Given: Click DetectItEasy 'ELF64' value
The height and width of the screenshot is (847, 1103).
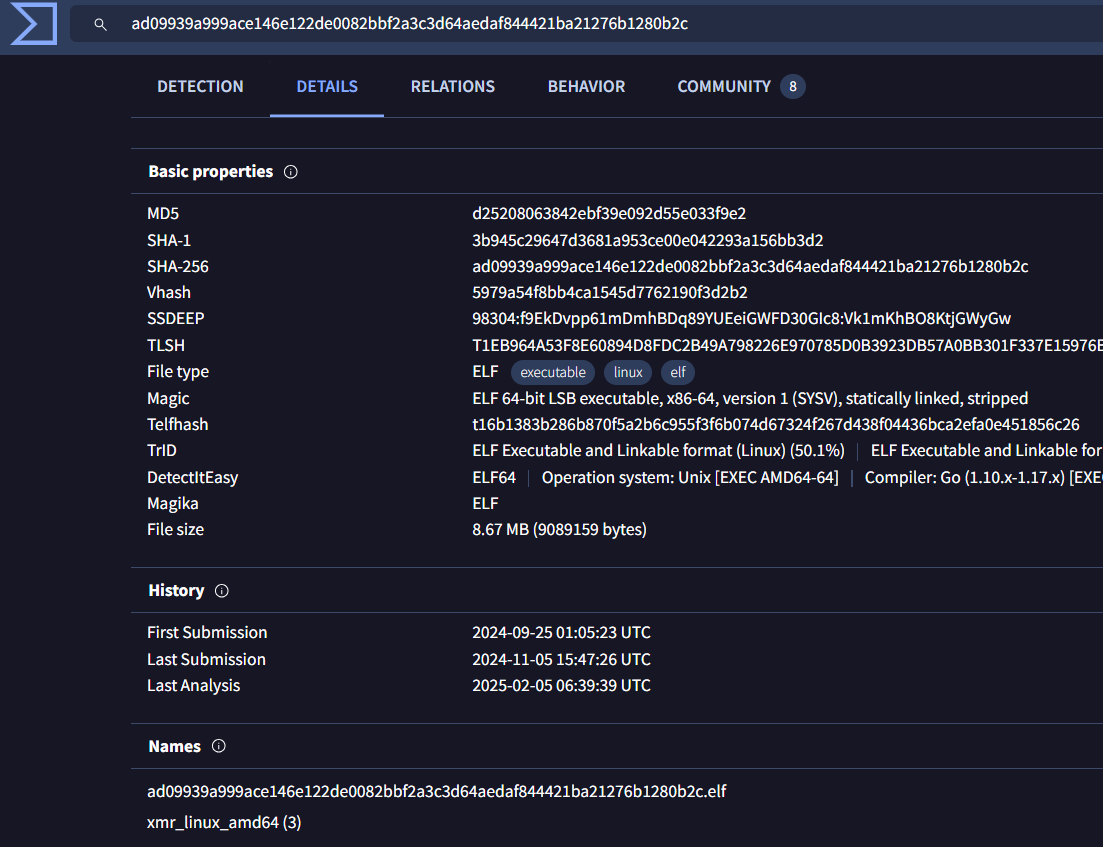Looking at the screenshot, I should click(x=494, y=478).
